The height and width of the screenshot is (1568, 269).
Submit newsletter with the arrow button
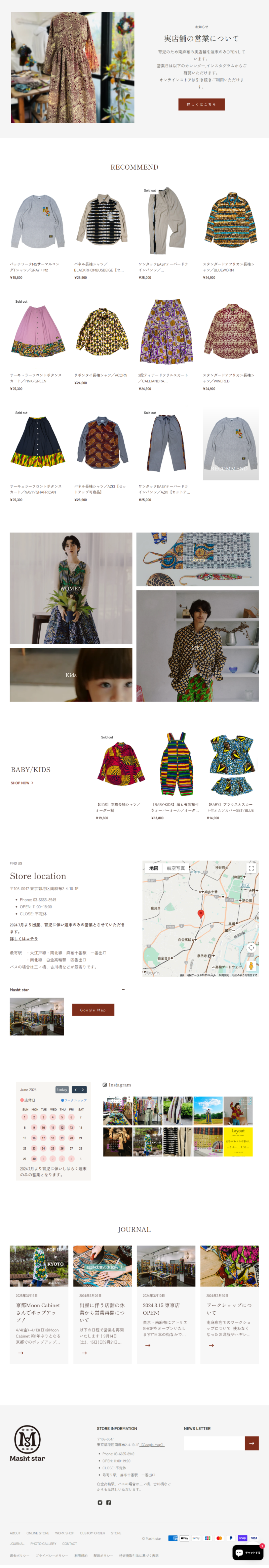(252, 1443)
